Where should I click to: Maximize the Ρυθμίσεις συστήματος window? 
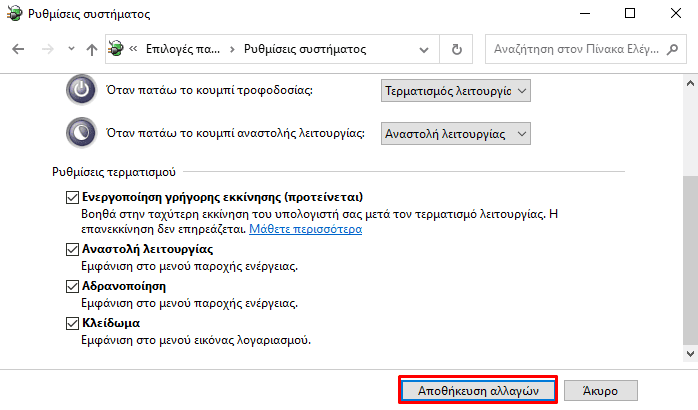[x=630, y=13]
